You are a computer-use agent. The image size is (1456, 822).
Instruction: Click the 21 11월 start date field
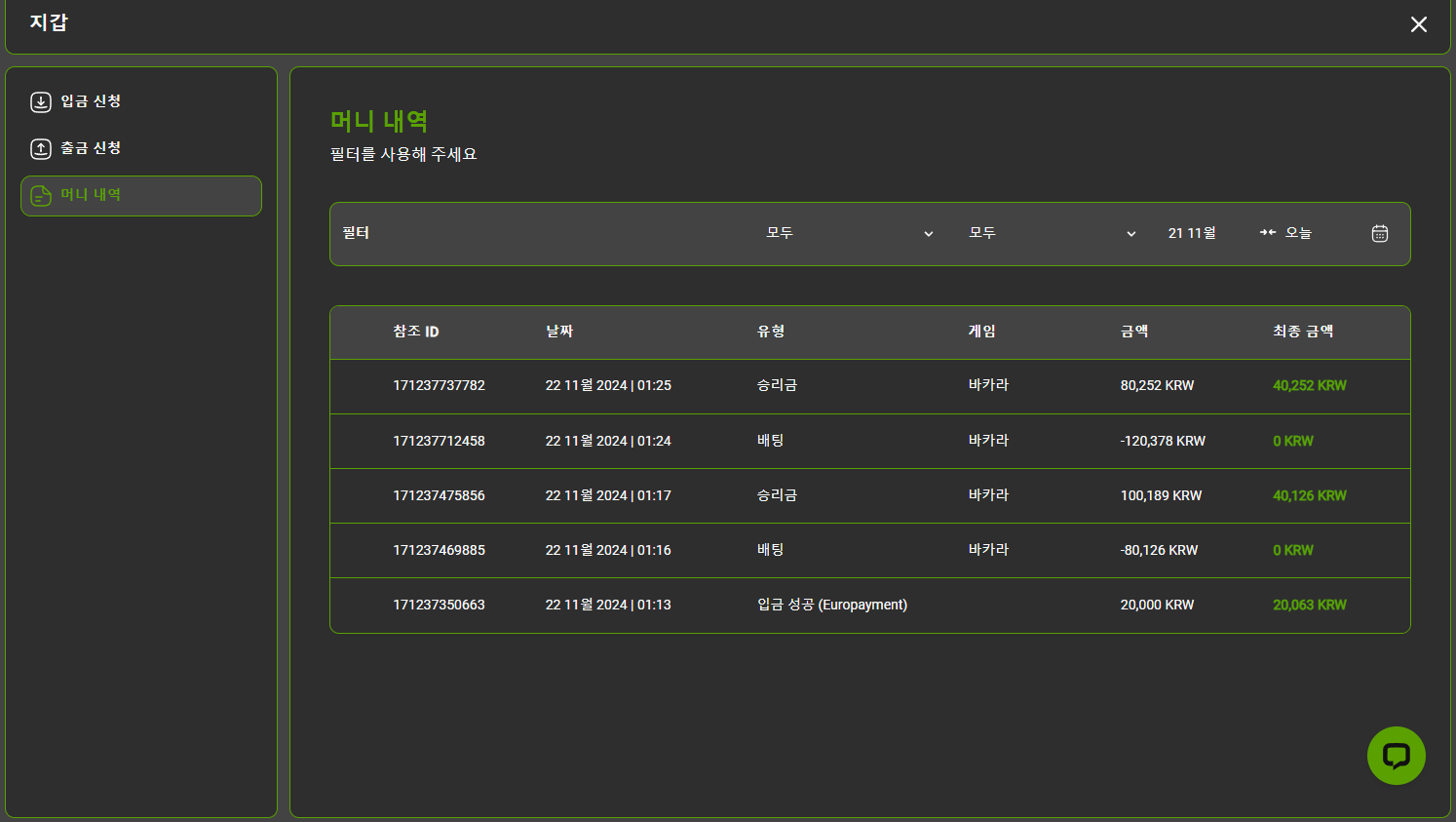click(x=1192, y=233)
